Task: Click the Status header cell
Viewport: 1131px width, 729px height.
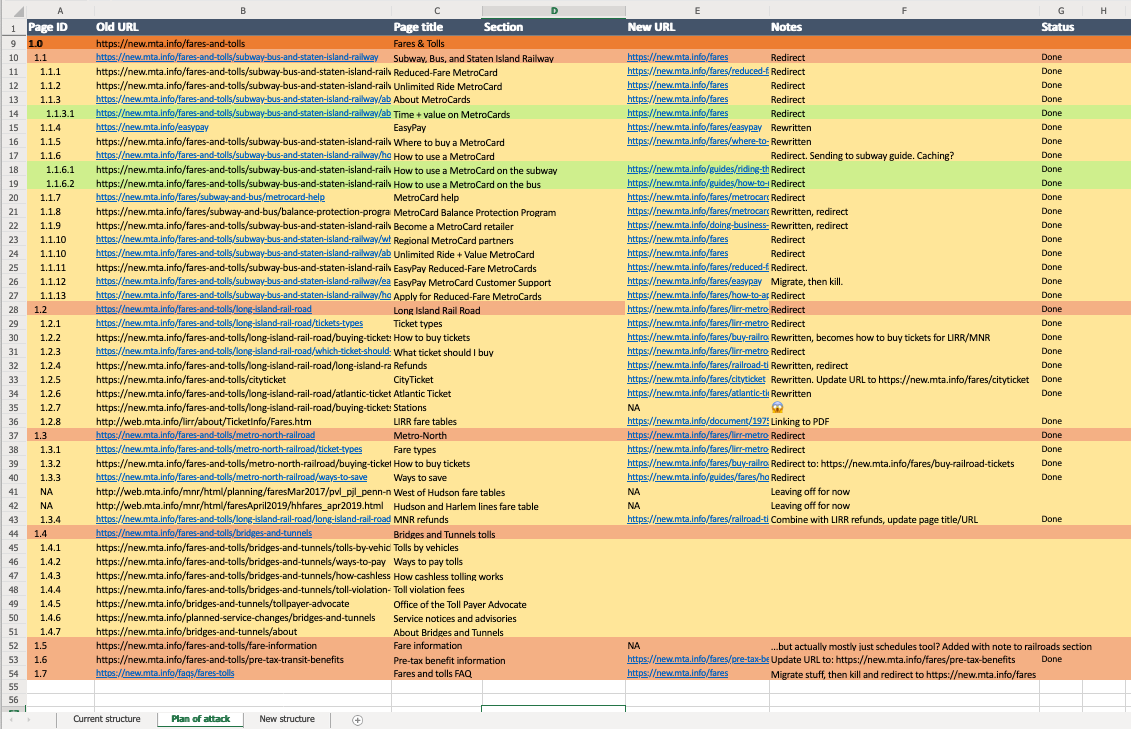Action: coord(1061,27)
